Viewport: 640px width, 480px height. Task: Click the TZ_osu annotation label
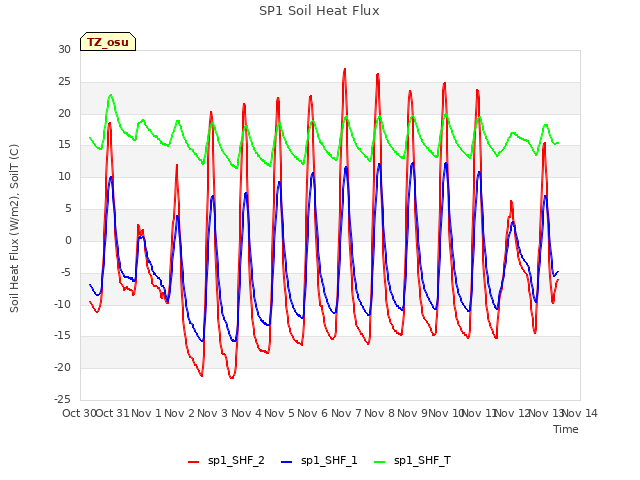(108, 42)
